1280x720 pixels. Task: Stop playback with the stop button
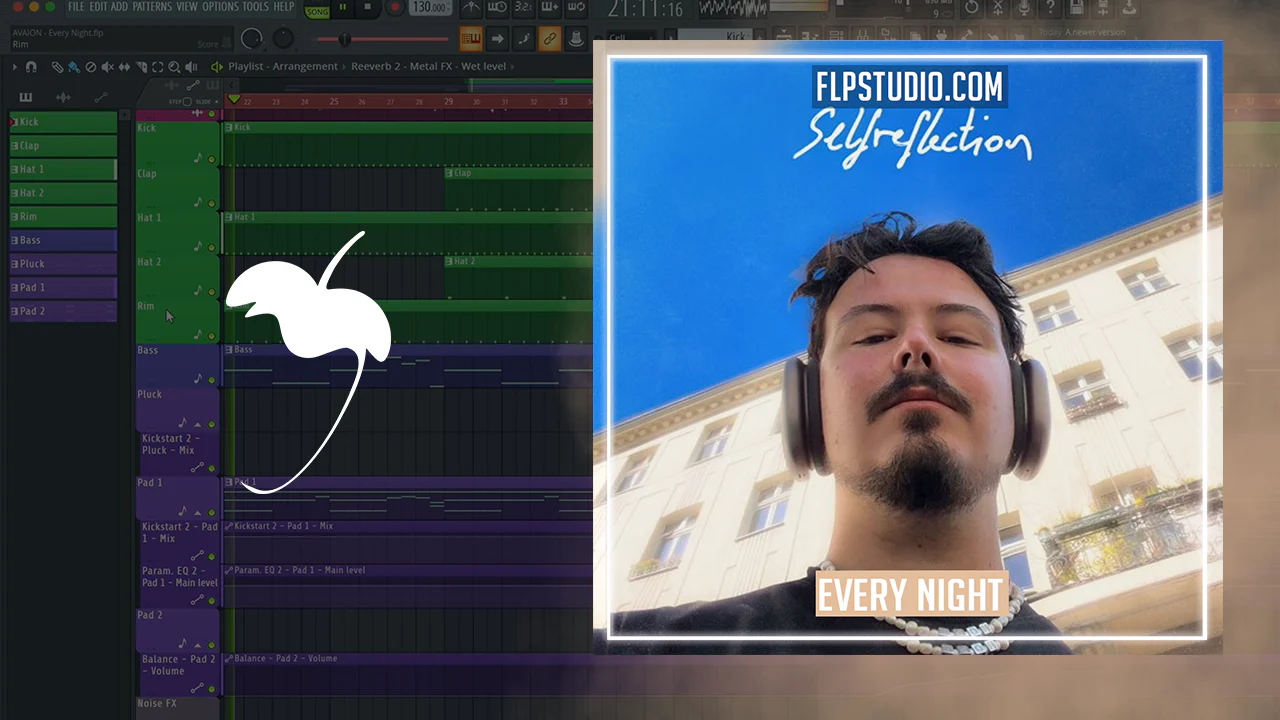(367, 8)
